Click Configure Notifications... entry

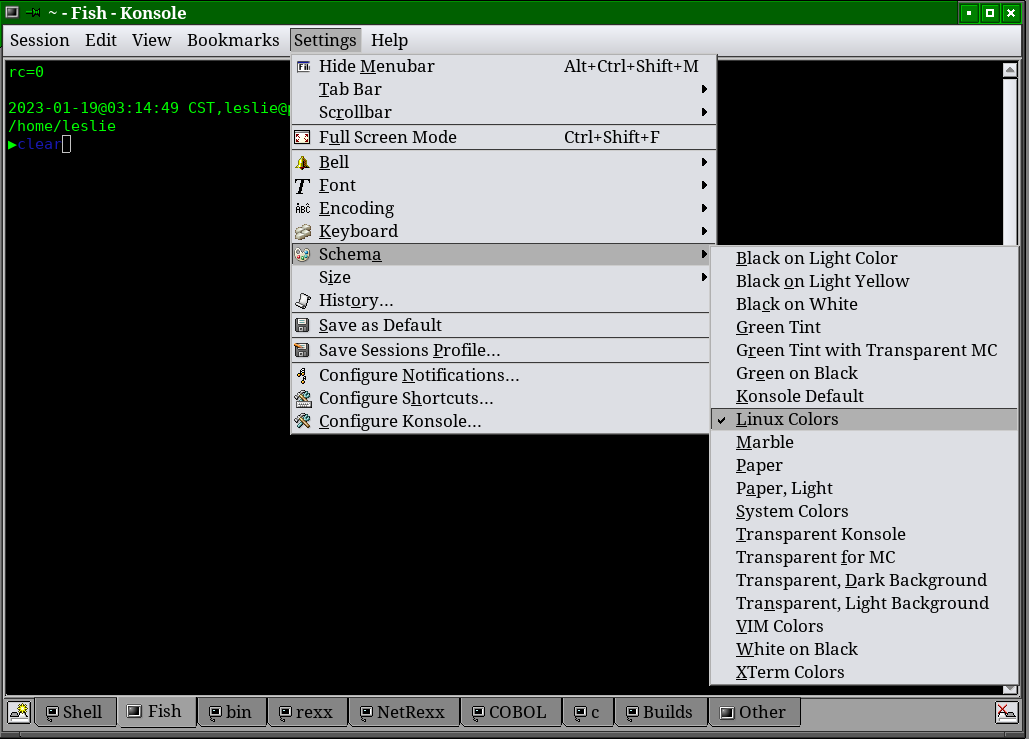pyautogui.click(x=503, y=375)
